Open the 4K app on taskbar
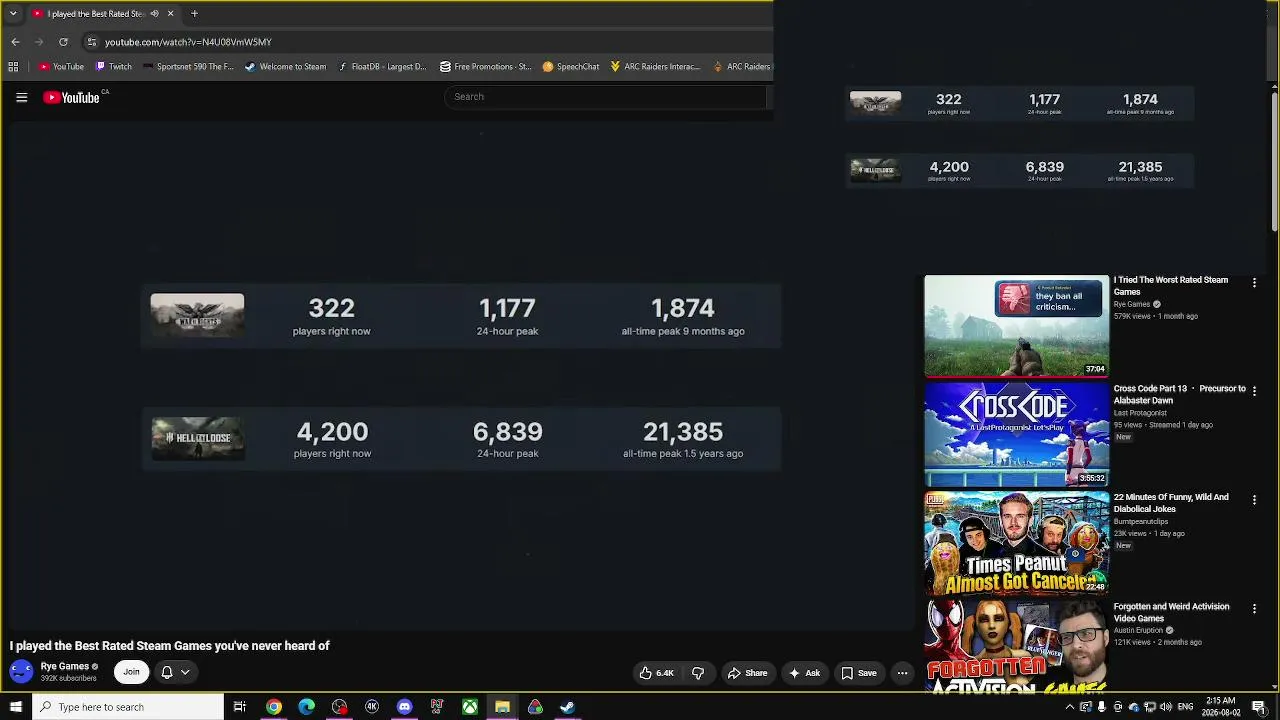The height and width of the screenshot is (720, 1280). 371,707
